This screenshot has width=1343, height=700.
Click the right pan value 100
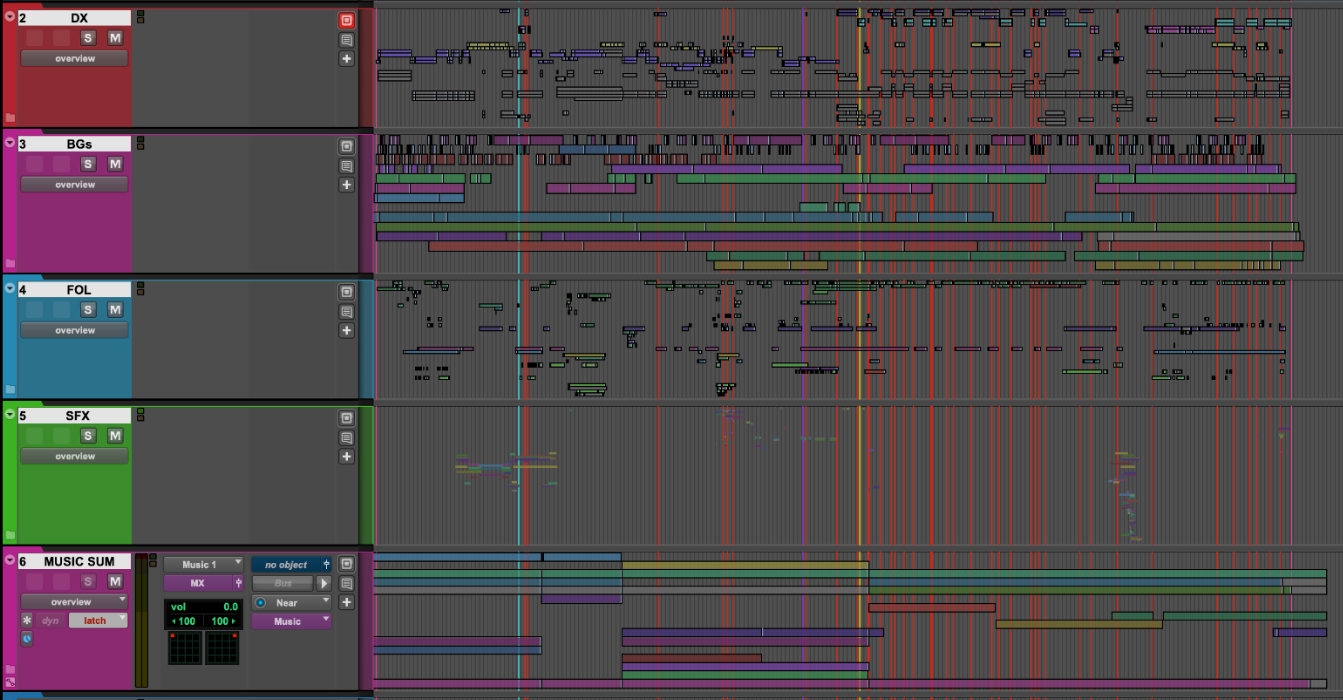[x=223, y=621]
